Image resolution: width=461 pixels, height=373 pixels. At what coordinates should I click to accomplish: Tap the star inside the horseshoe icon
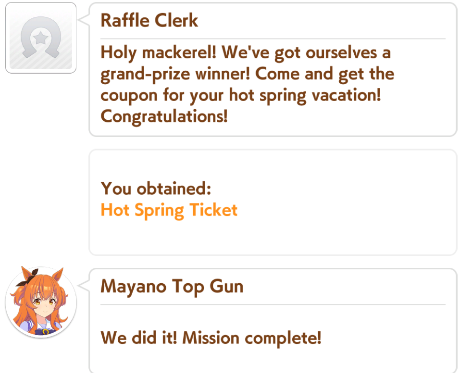(x=41, y=38)
